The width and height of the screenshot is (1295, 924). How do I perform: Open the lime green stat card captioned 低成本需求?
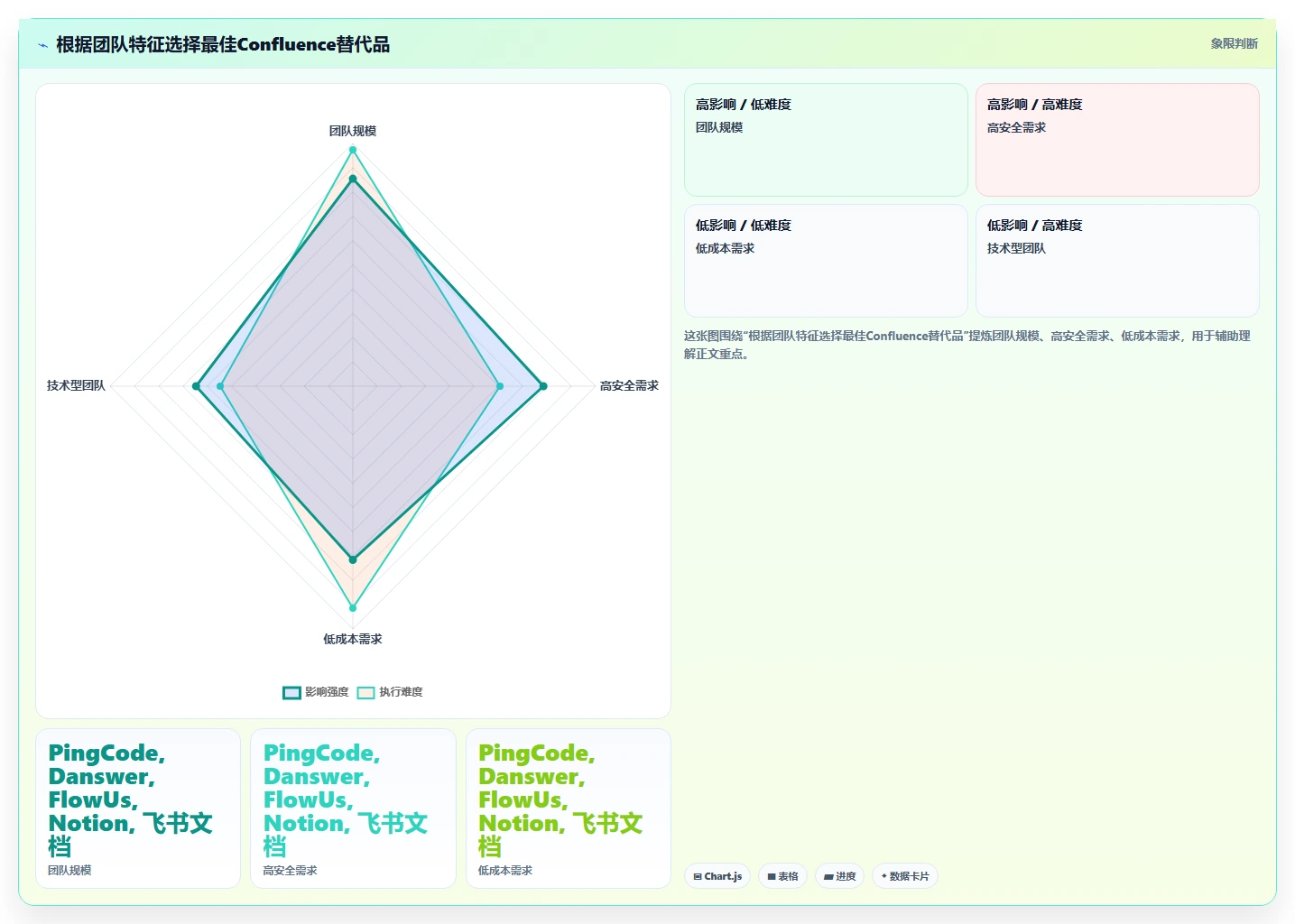pos(569,808)
